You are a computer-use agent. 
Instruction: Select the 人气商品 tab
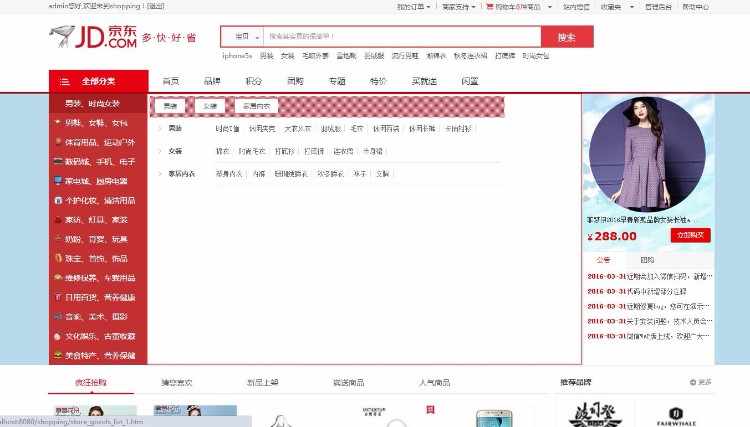pyautogui.click(x=434, y=383)
